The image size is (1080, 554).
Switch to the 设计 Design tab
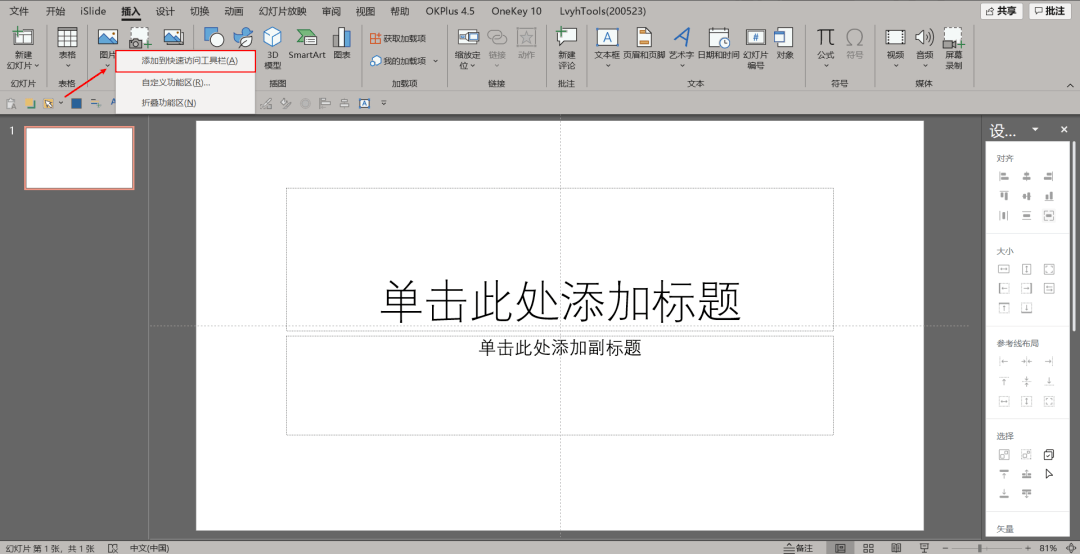[x=165, y=11]
